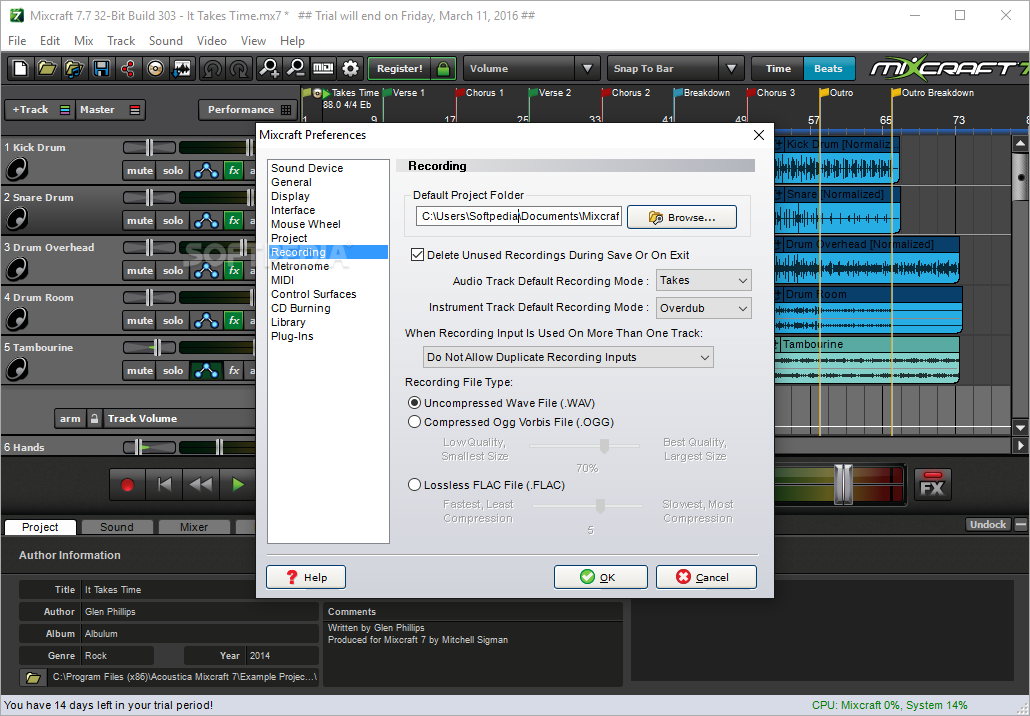Click the green Play transport button
Image resolution: width=1030 pixels, height=716 pixels.
point(238,485)
